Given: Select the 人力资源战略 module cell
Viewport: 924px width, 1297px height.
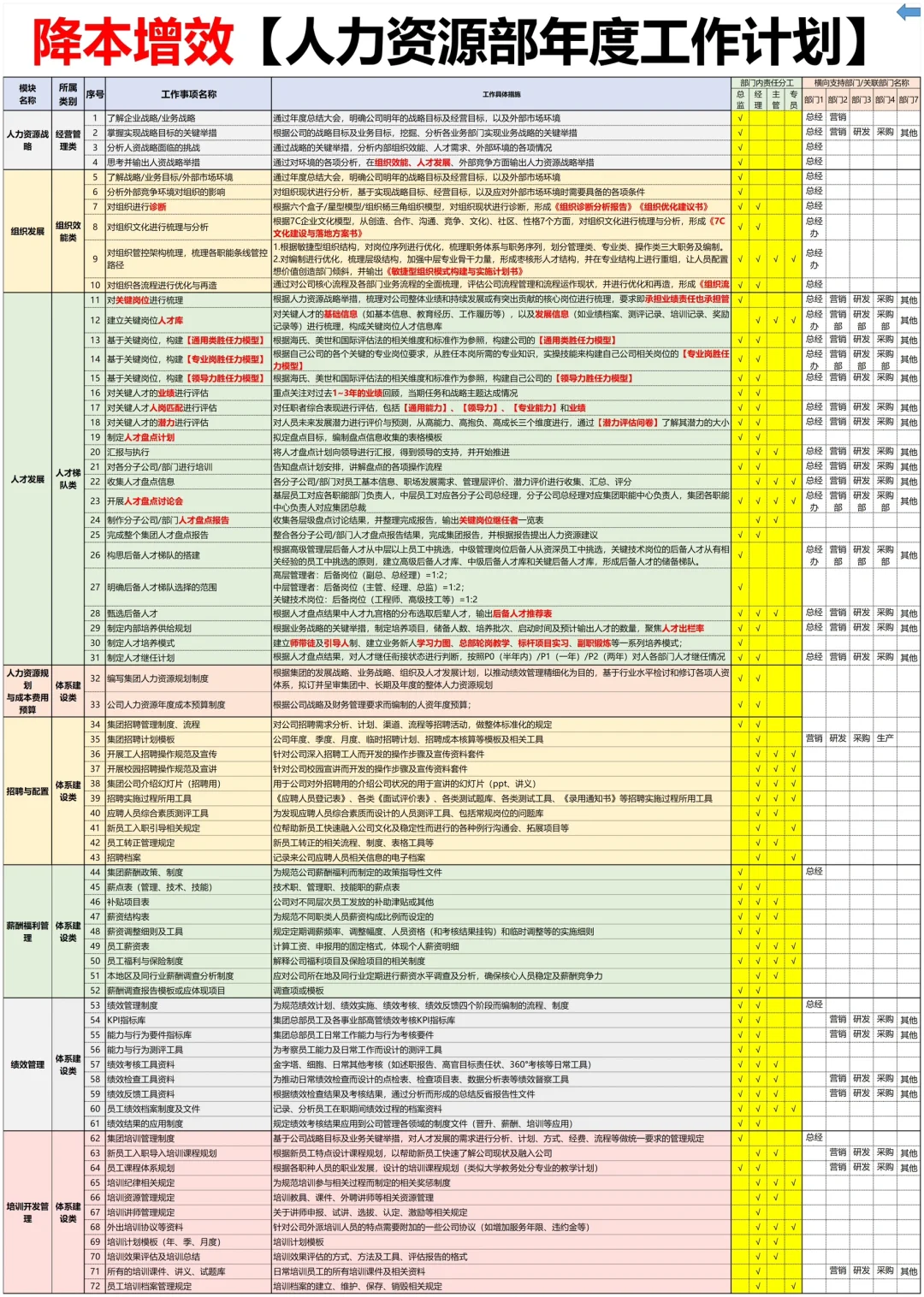Looking at the screenshot, I should [27, 140].
